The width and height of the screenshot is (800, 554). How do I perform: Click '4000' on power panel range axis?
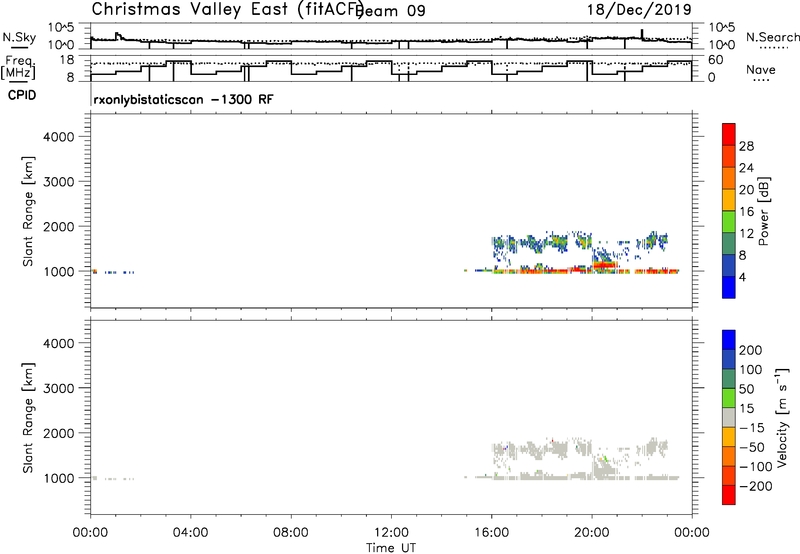click(59, 137)
